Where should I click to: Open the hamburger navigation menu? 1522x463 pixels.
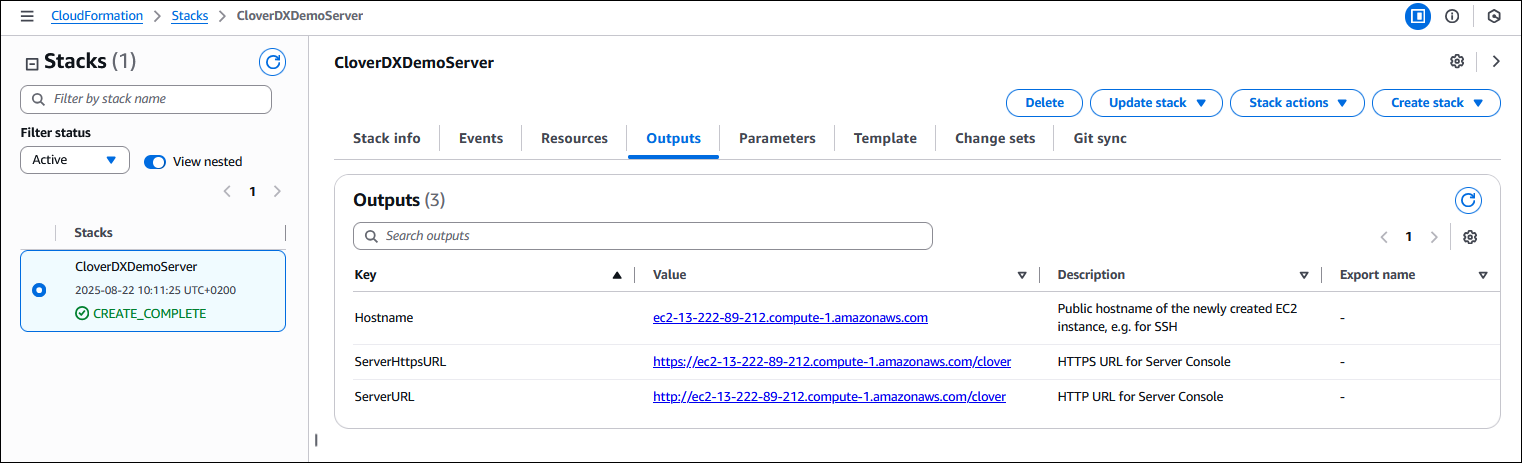(27, 16)
